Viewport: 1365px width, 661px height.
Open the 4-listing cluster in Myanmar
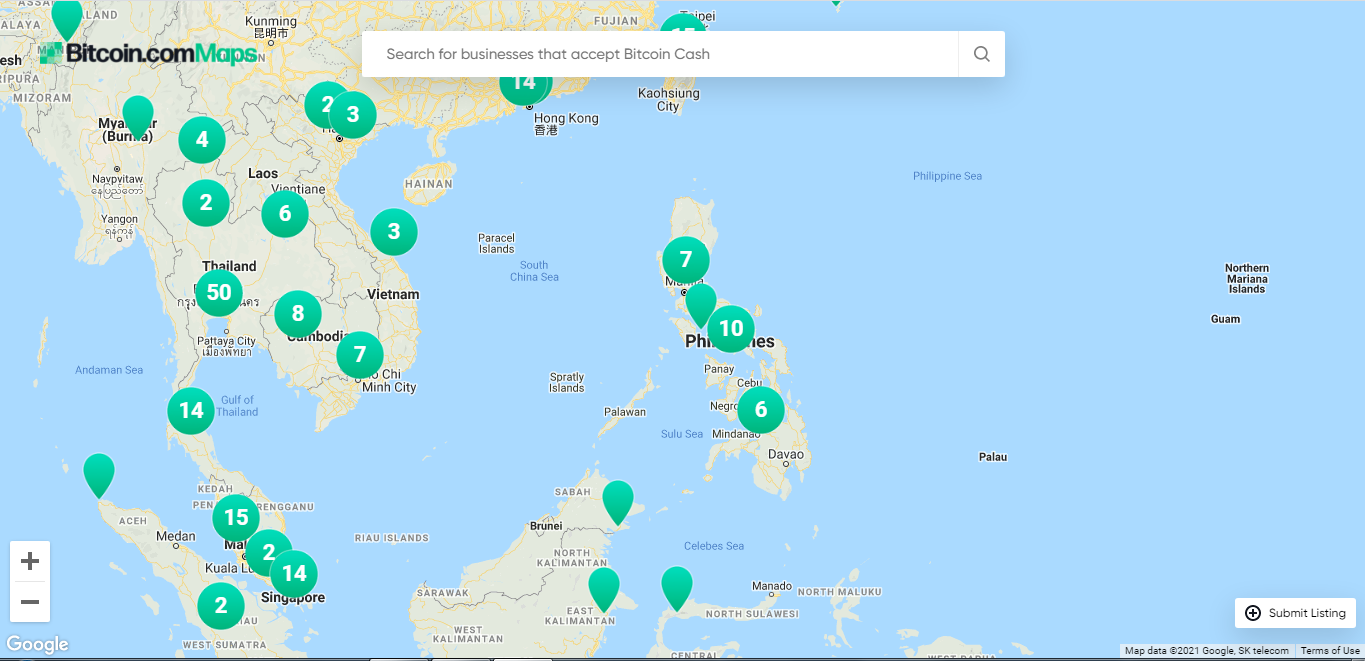(x=202, y=140)
